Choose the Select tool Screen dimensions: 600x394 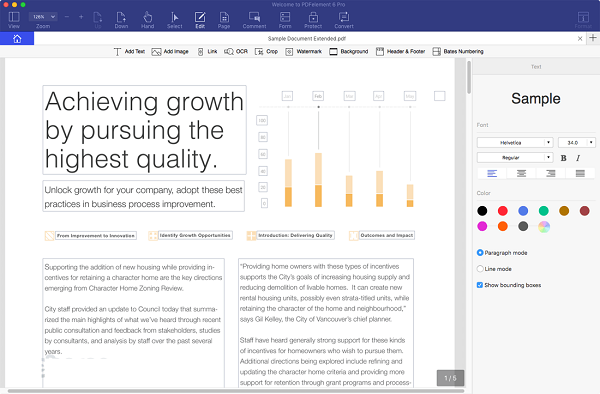coord(174,20)
